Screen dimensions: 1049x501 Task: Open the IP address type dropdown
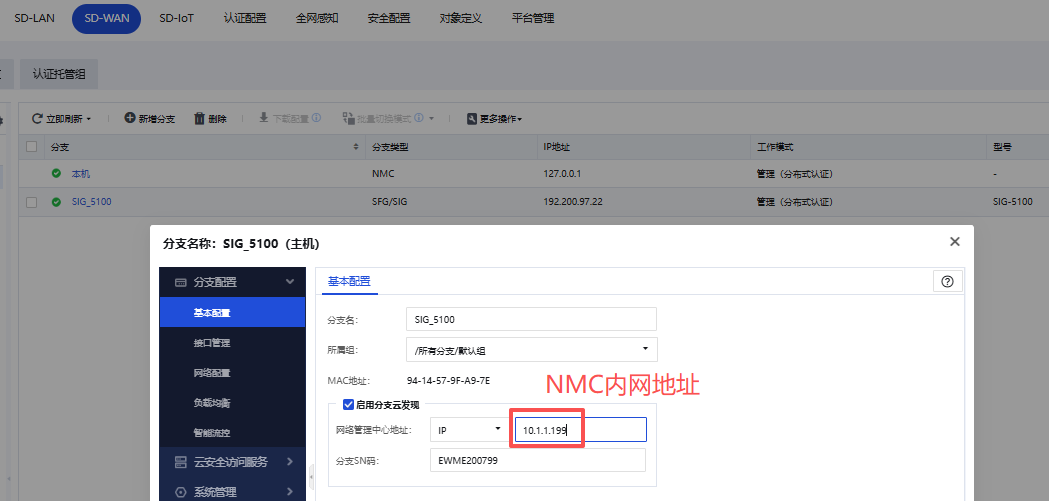point(468,429)
